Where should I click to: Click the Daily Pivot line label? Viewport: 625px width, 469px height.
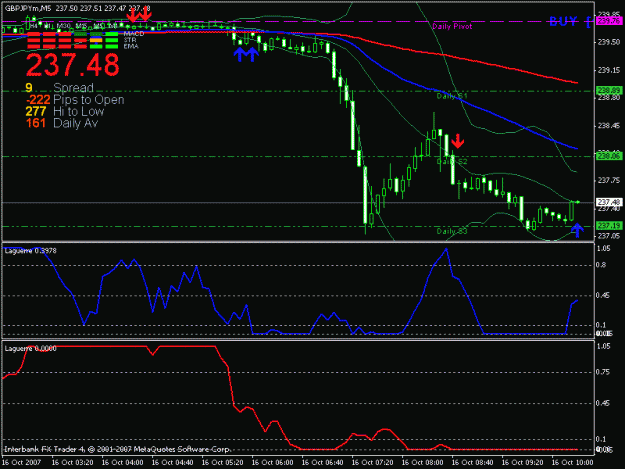point(452,26)
